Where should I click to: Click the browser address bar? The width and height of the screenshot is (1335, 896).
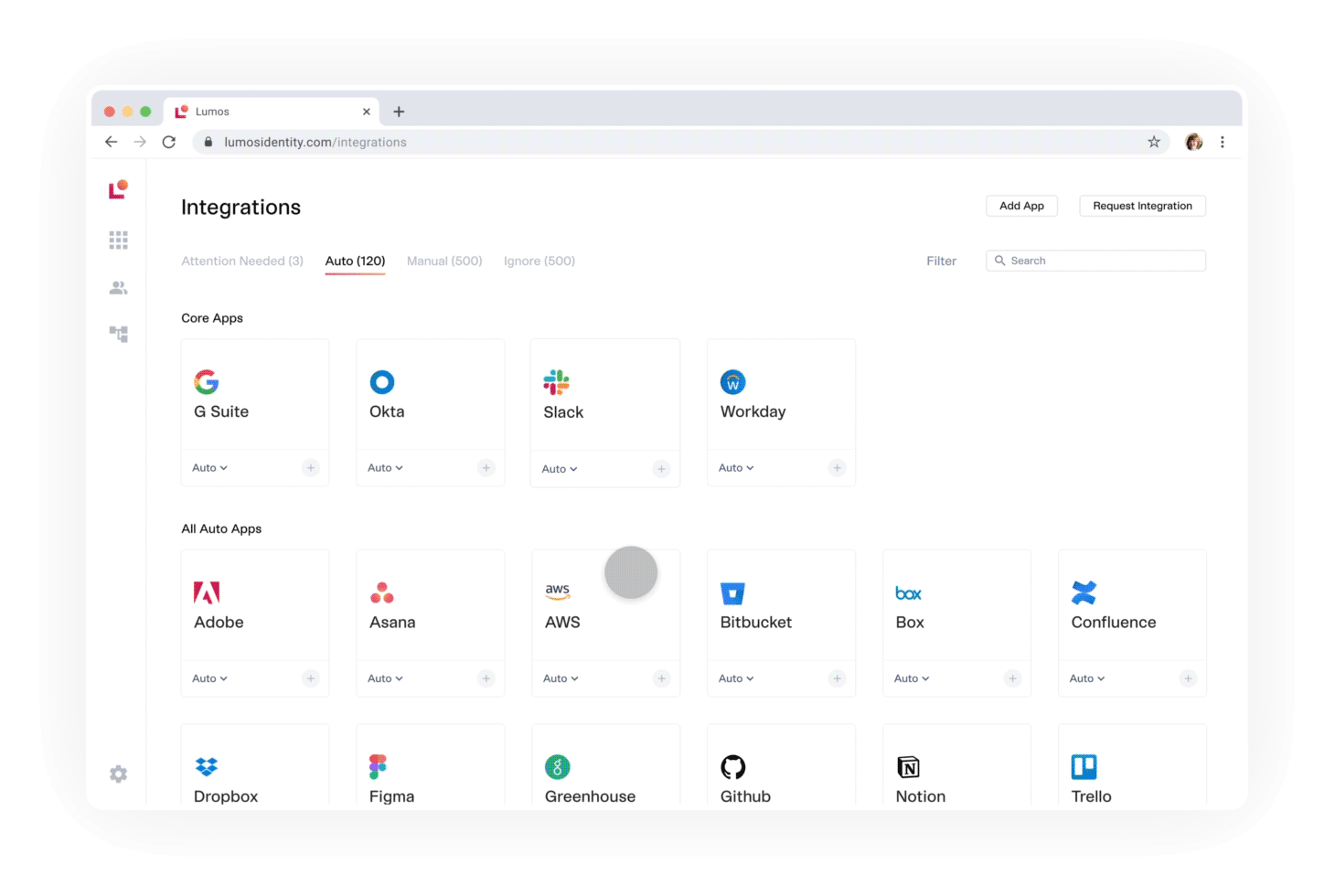point(680,142)
